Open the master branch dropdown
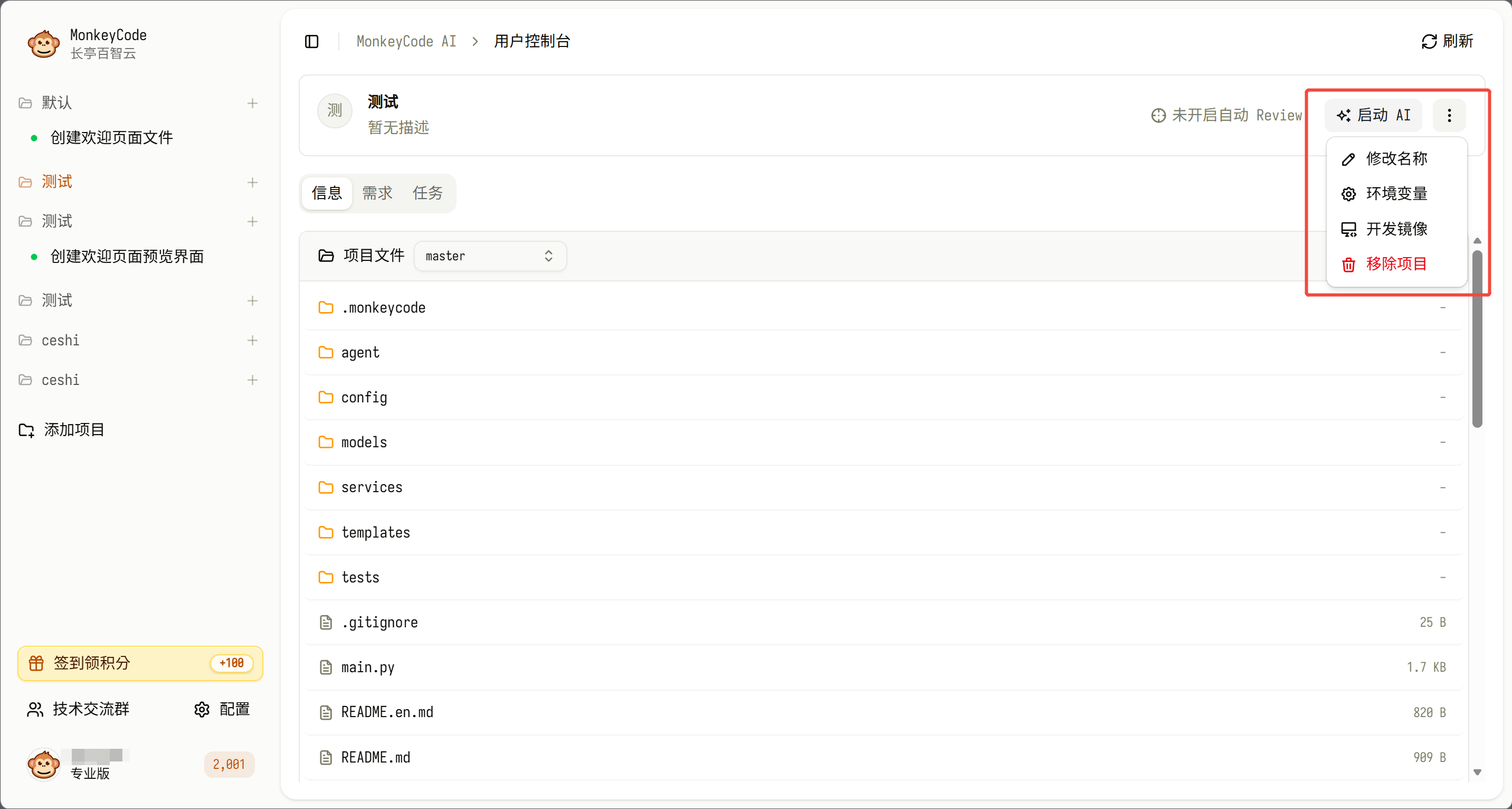Screen dimensions: 1512x809 coord(490,256)
